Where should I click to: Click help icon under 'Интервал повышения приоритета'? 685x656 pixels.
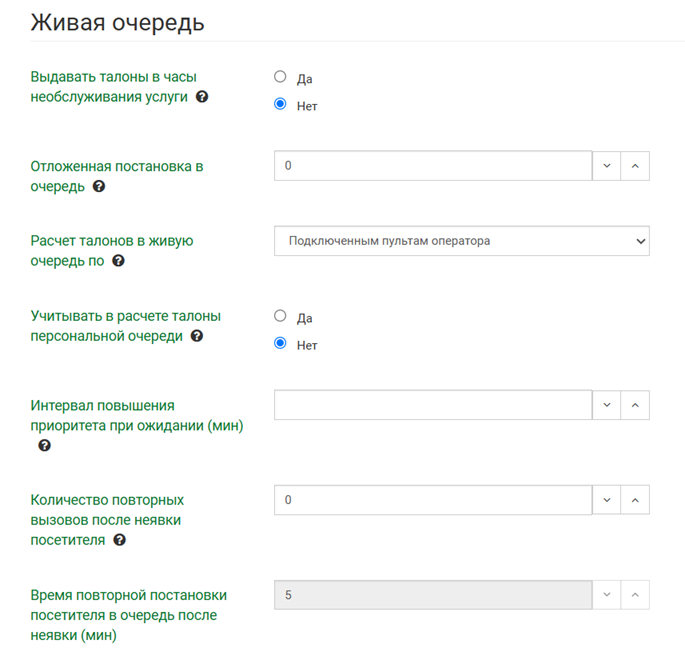click(x=44, y=446)
